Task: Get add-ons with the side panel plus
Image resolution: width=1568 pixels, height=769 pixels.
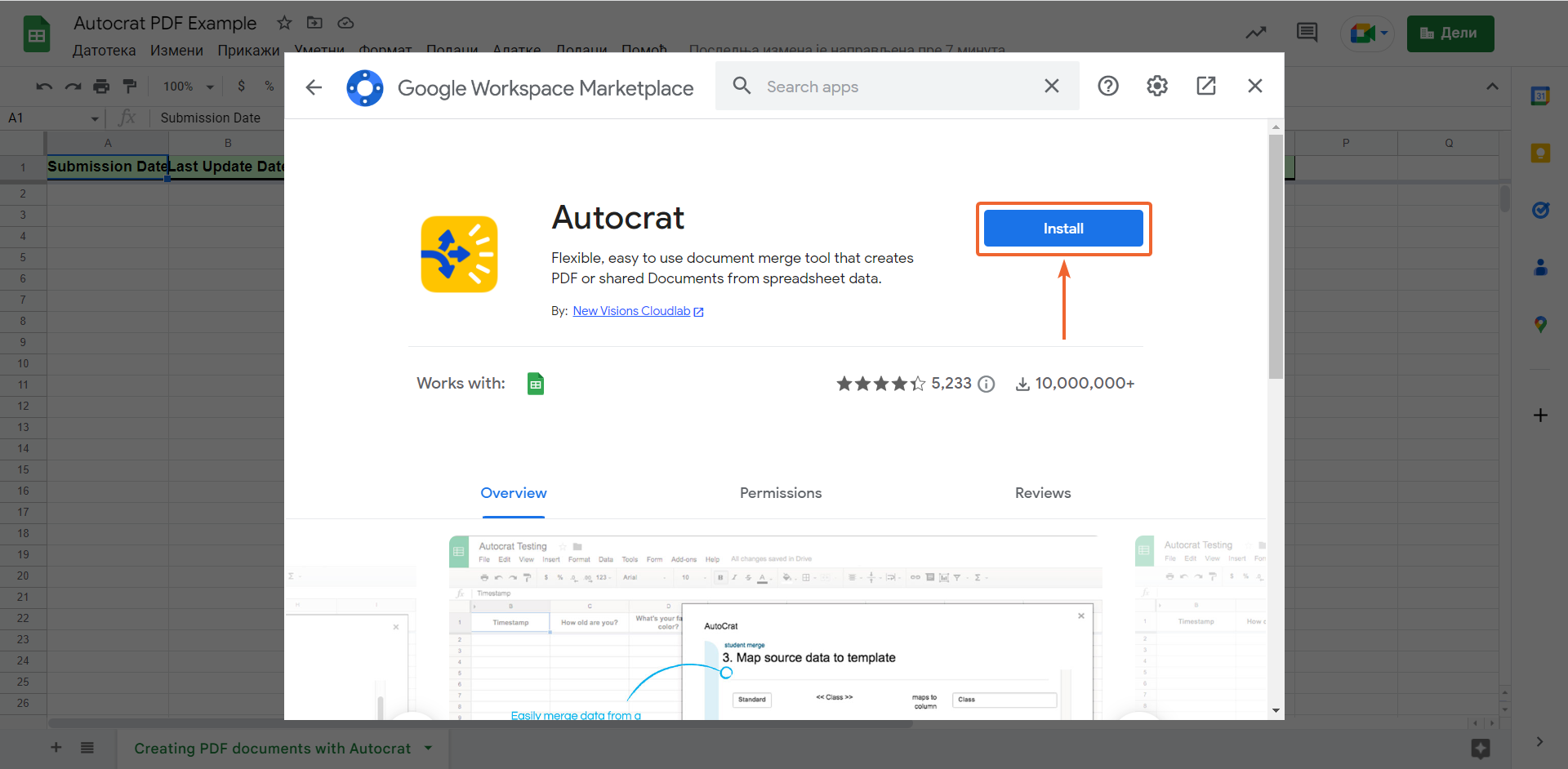Action: [x=1540, y=415]
